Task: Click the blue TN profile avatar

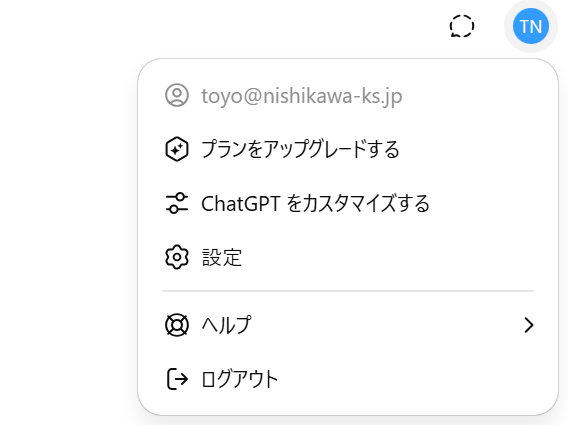Action: click(531, 26)
